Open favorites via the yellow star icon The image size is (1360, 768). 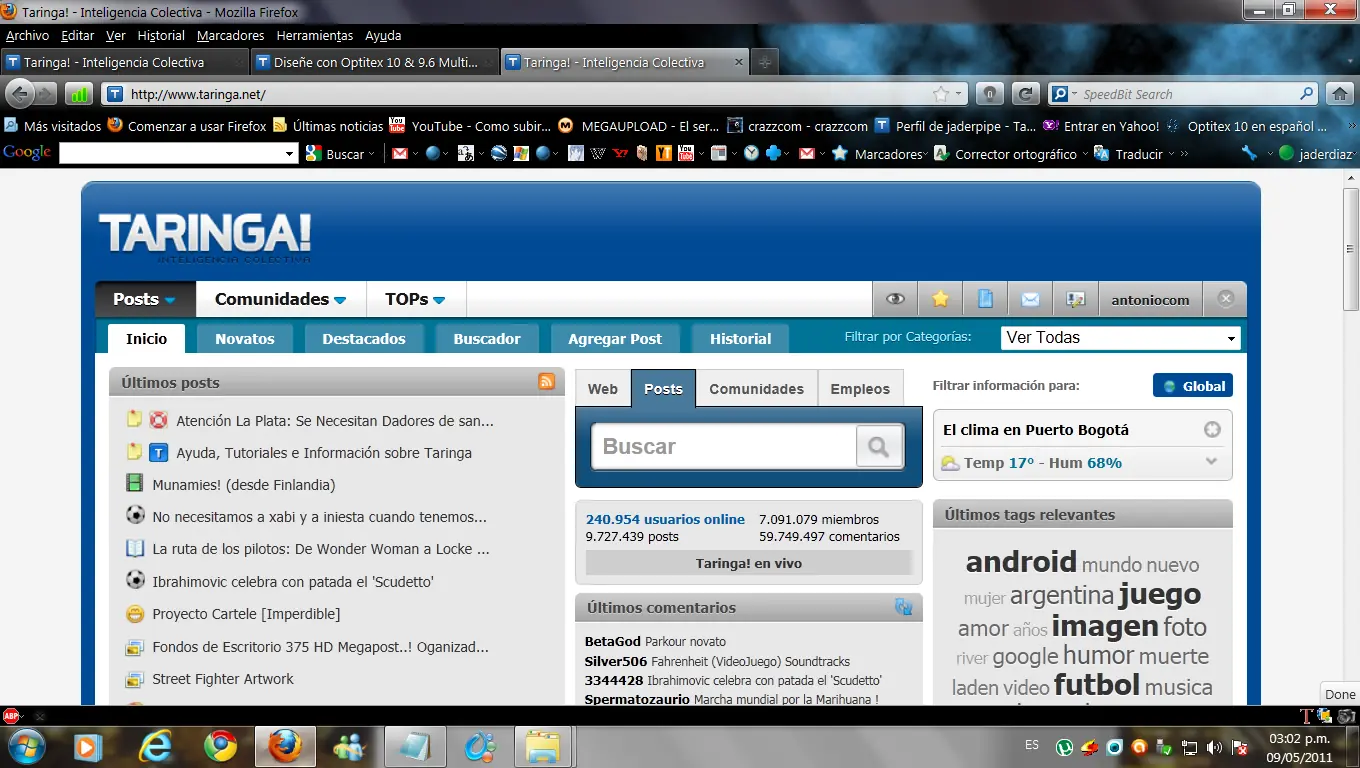pos(940,299)
